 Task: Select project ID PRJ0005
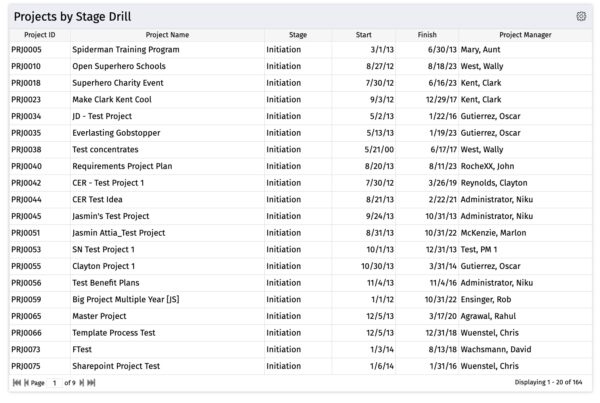pos(26,50)
